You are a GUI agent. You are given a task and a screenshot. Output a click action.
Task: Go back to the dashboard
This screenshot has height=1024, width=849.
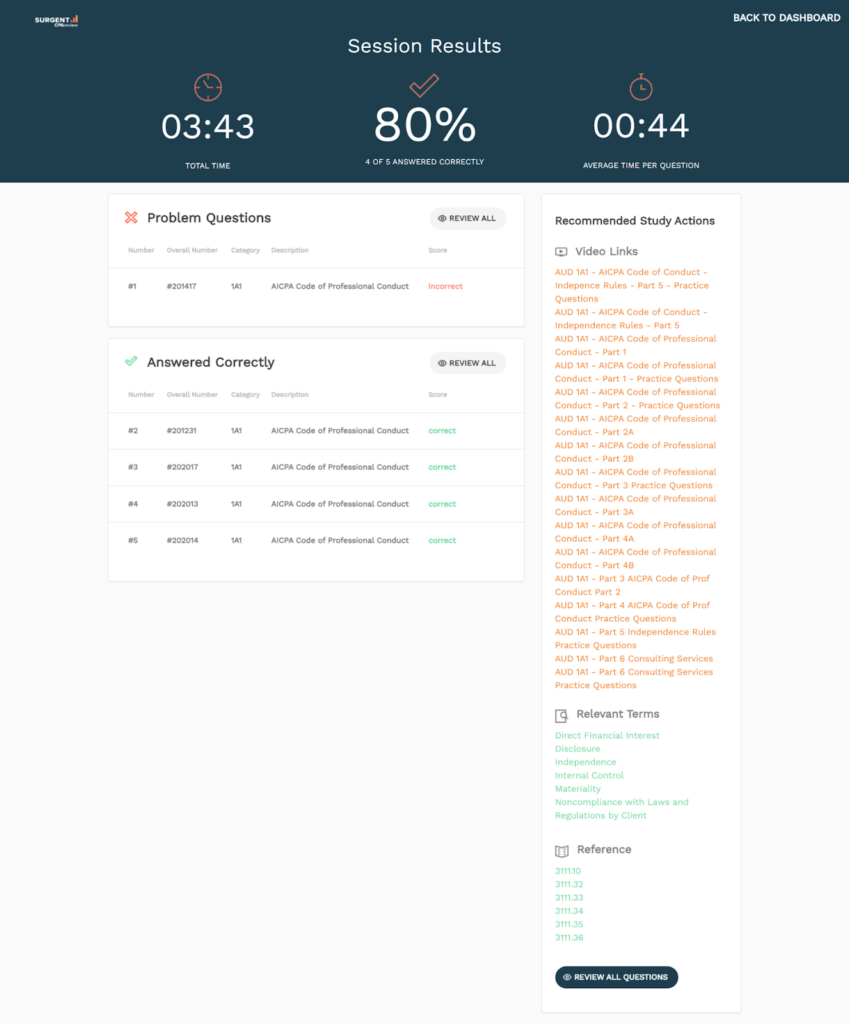[x=786, y=18]
